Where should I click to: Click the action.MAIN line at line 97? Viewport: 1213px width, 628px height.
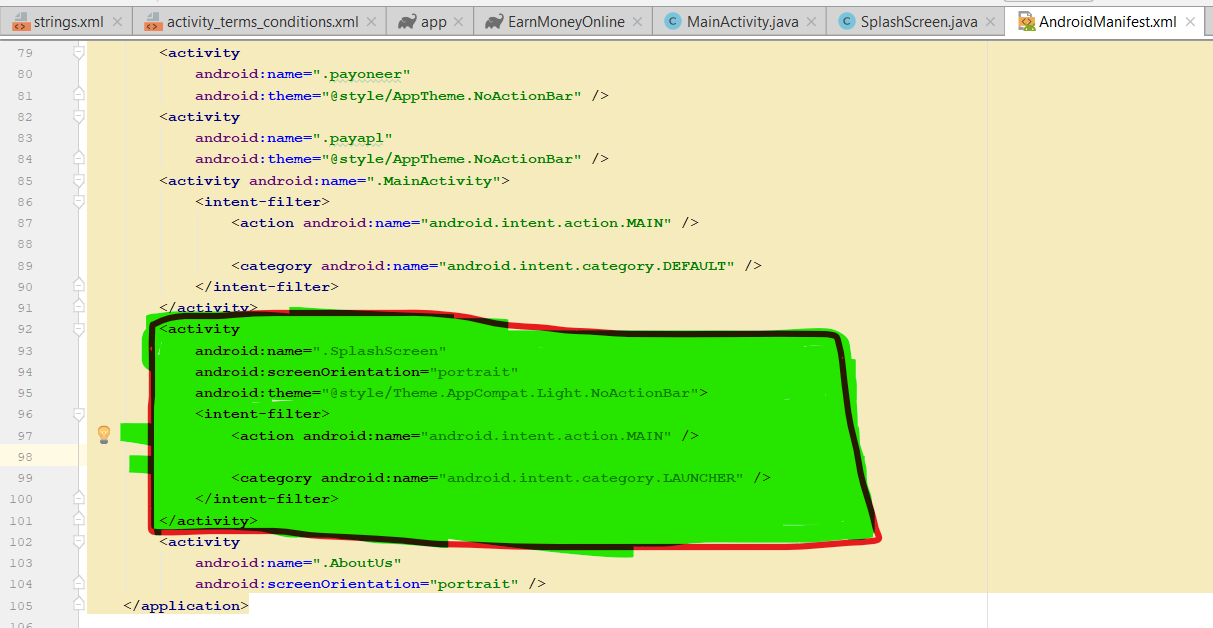[x=465, y=436]
